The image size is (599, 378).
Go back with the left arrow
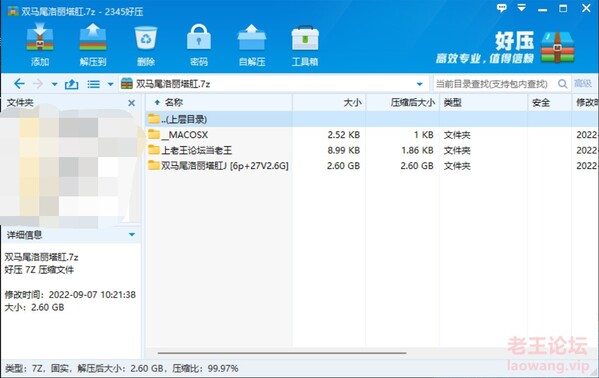pyautogui.click(x=19, y=84)
